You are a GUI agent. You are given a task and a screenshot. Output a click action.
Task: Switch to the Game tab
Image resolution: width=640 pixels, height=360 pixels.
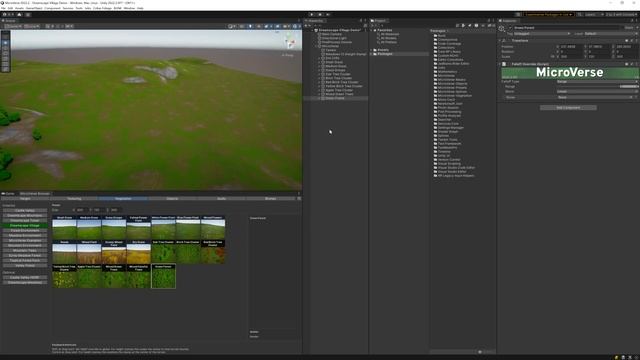(x=9, y=193)
